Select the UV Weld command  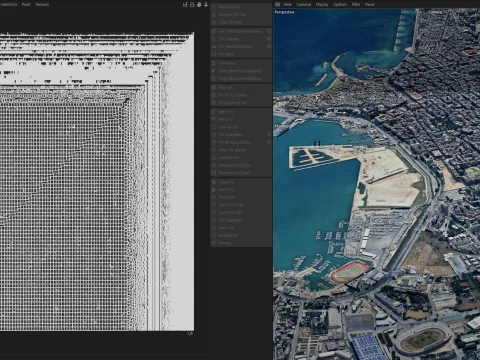click(x=241, y=54)
